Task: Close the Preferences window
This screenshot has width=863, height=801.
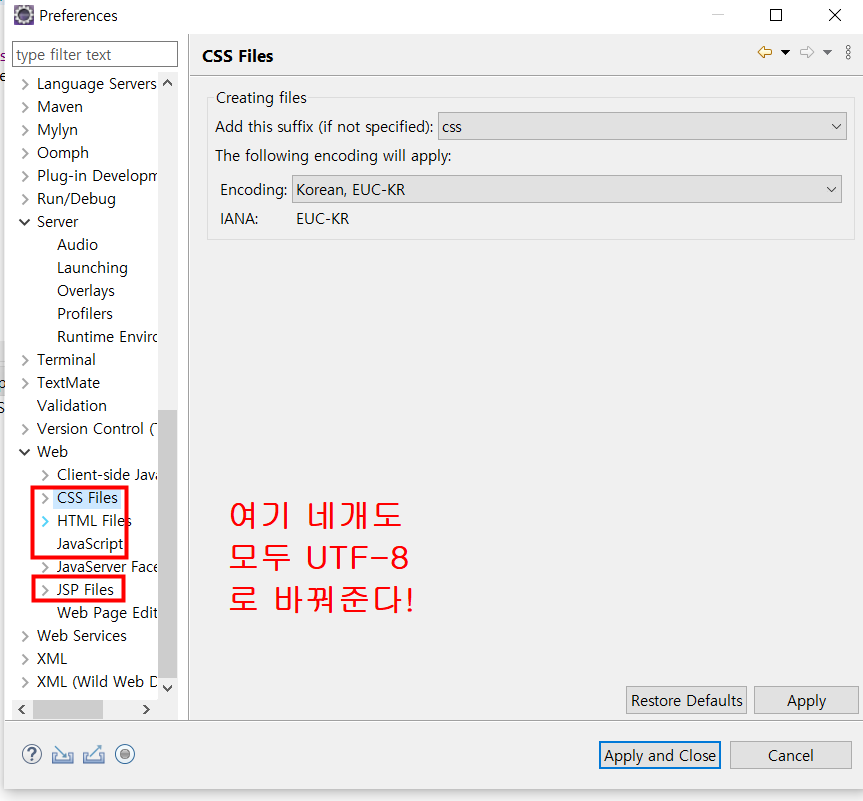Action: 835,15
